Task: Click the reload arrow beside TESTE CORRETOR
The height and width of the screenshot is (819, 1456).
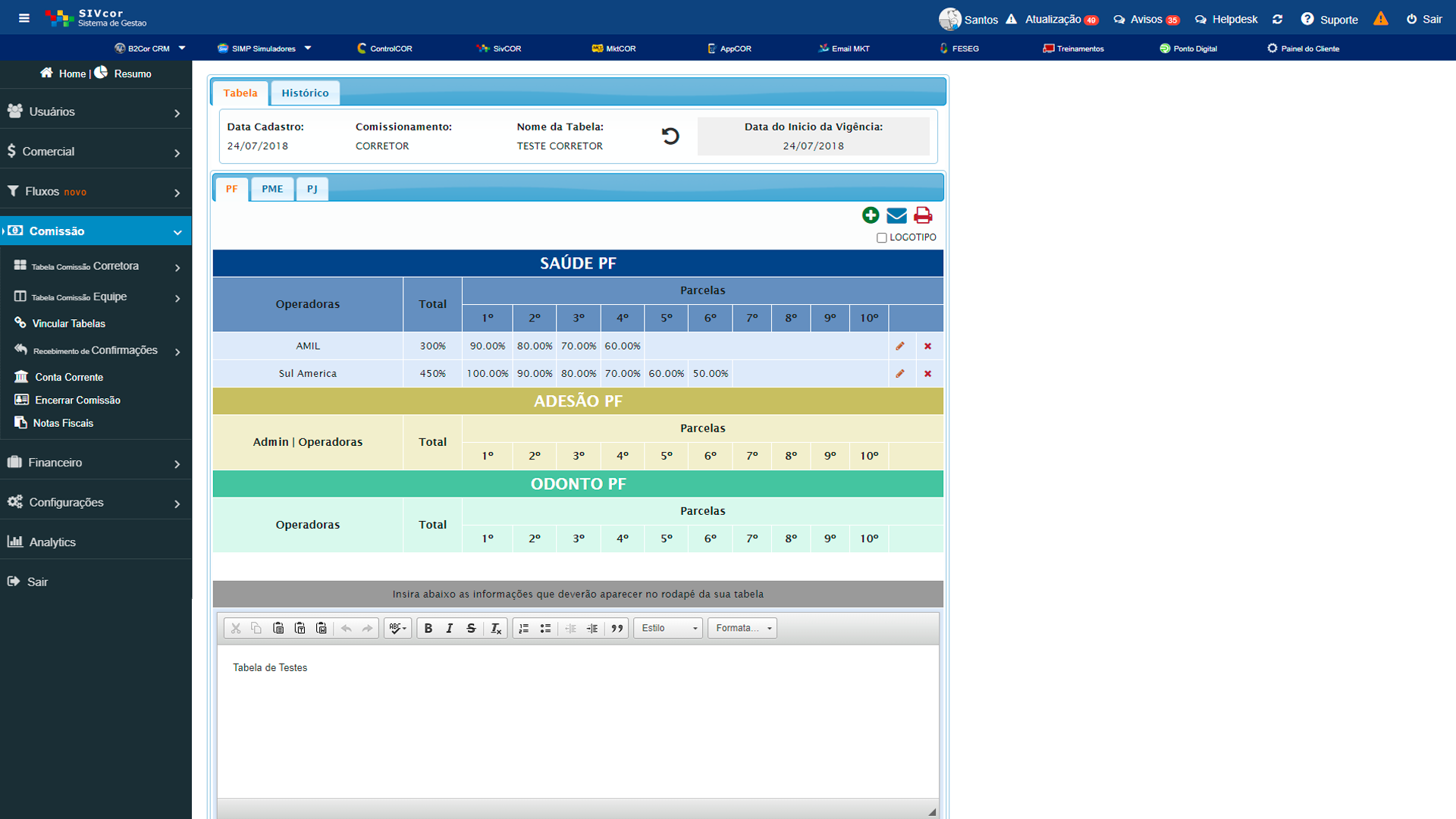Action: [x=670, y=136]
